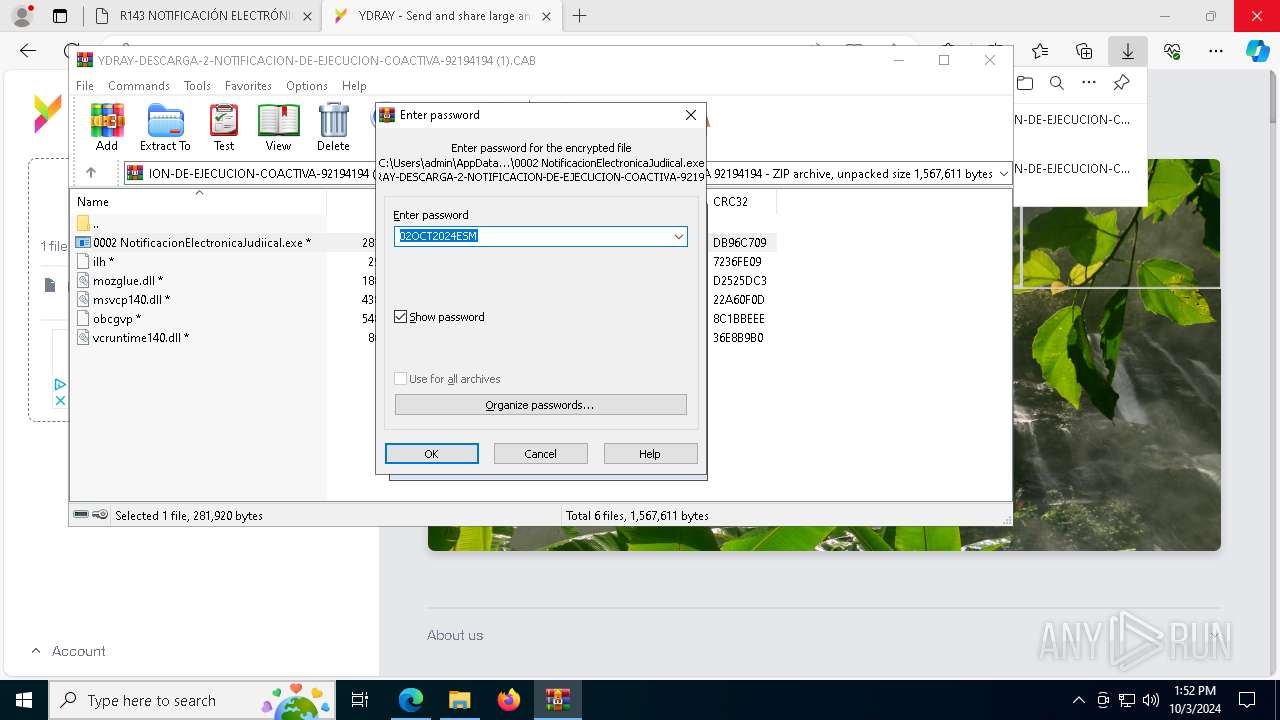Open Firefox from the taskbar
1280x720 pixels.
508,700
